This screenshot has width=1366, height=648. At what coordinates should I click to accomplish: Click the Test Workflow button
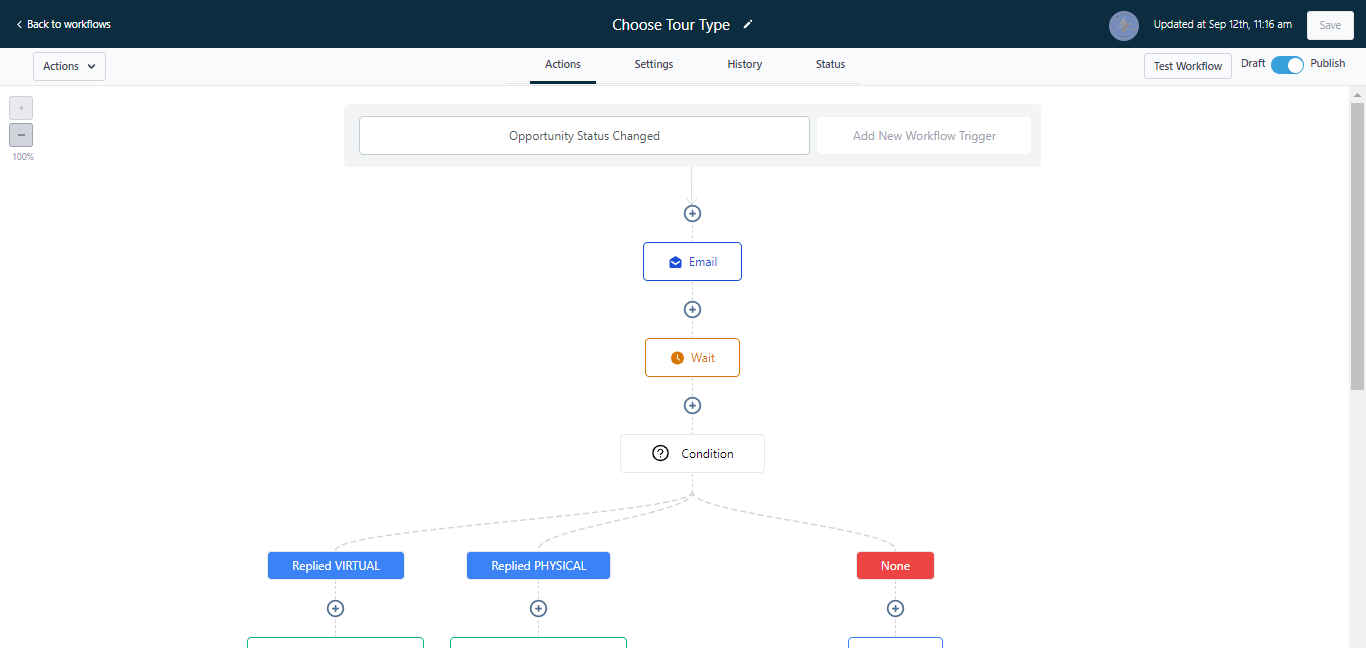coord(1187,66)
